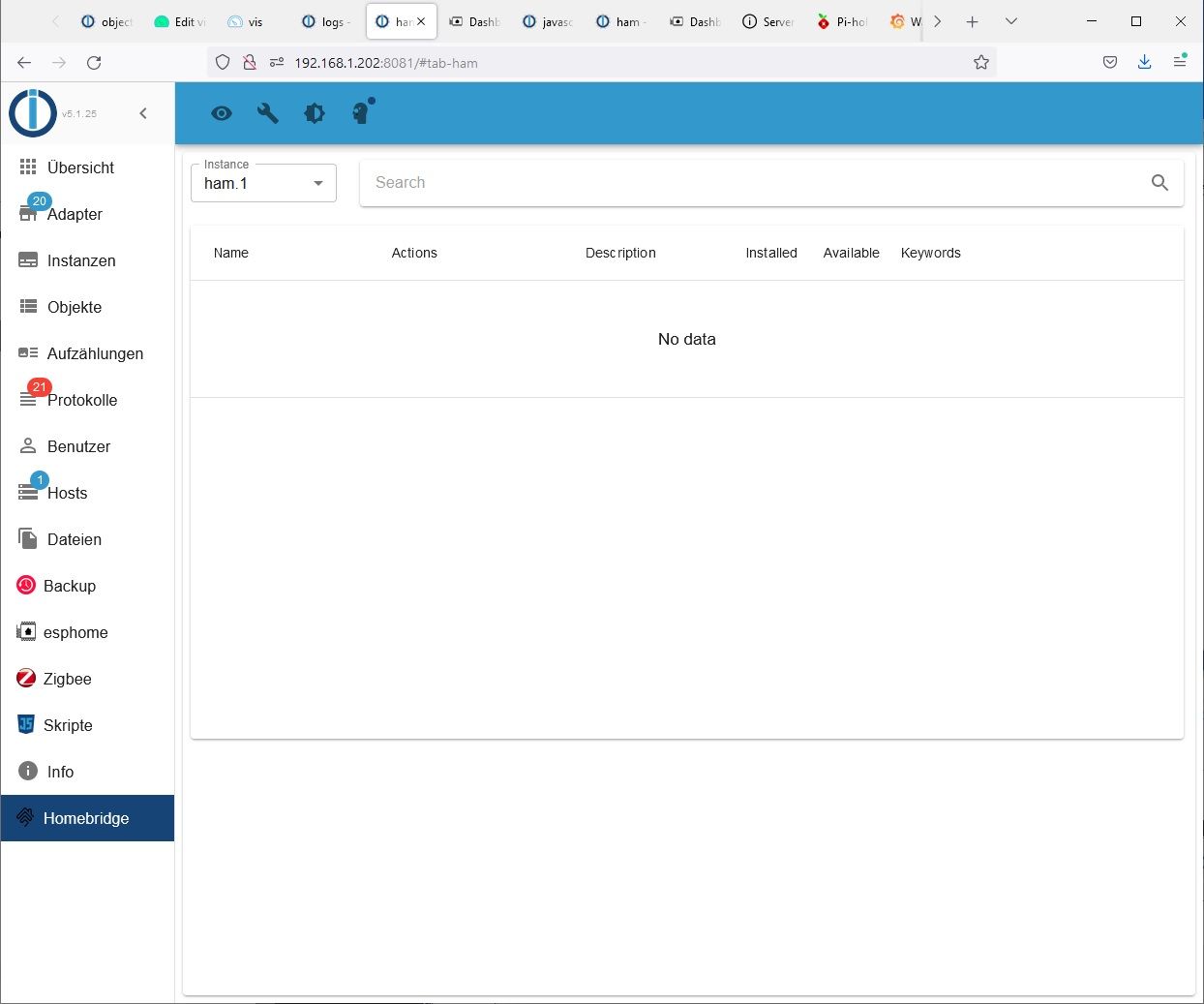
Task: Open the wrench settings icon in toolbar
Action: tap(268, 113)
